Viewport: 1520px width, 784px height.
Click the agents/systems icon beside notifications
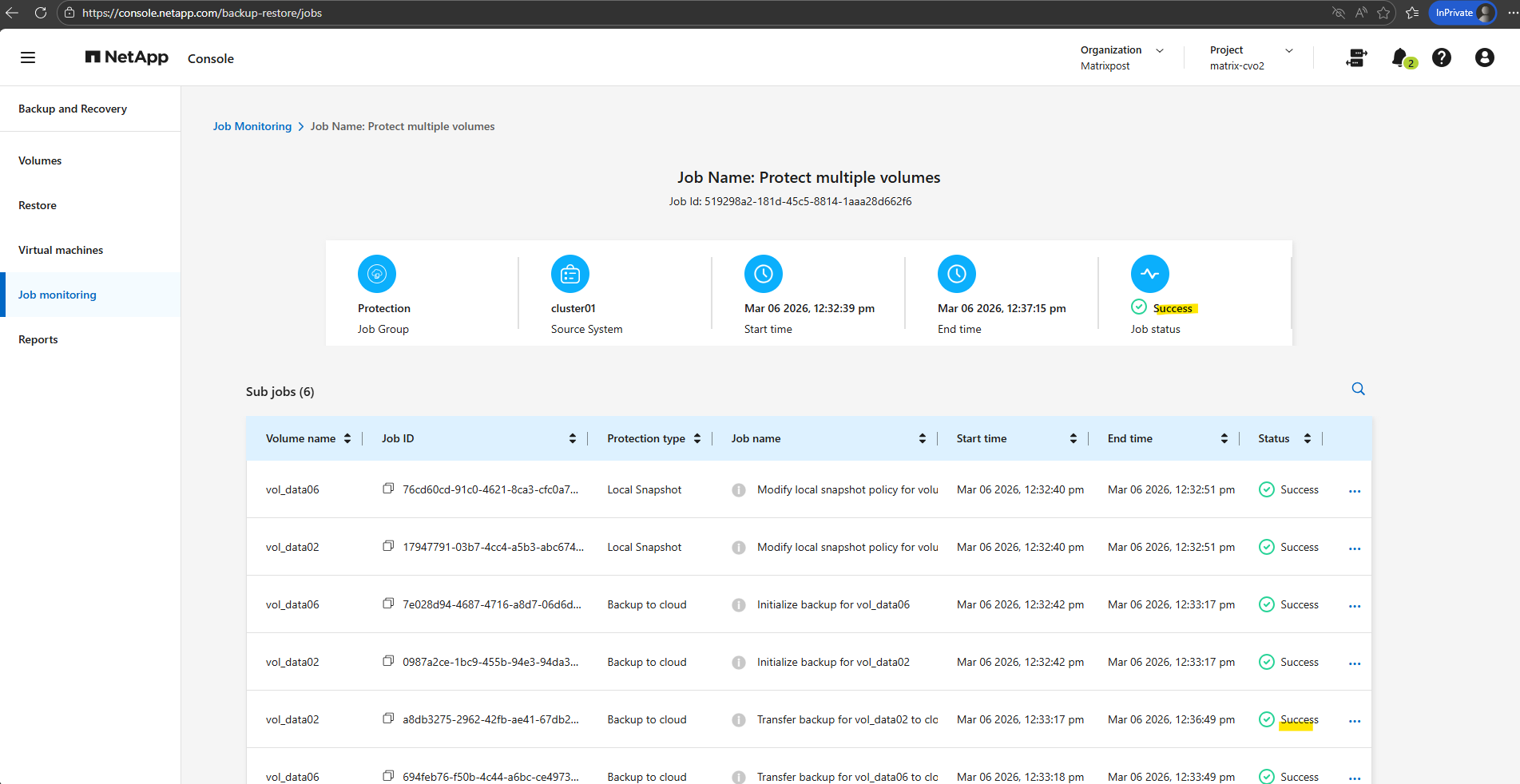[1356, 57]
